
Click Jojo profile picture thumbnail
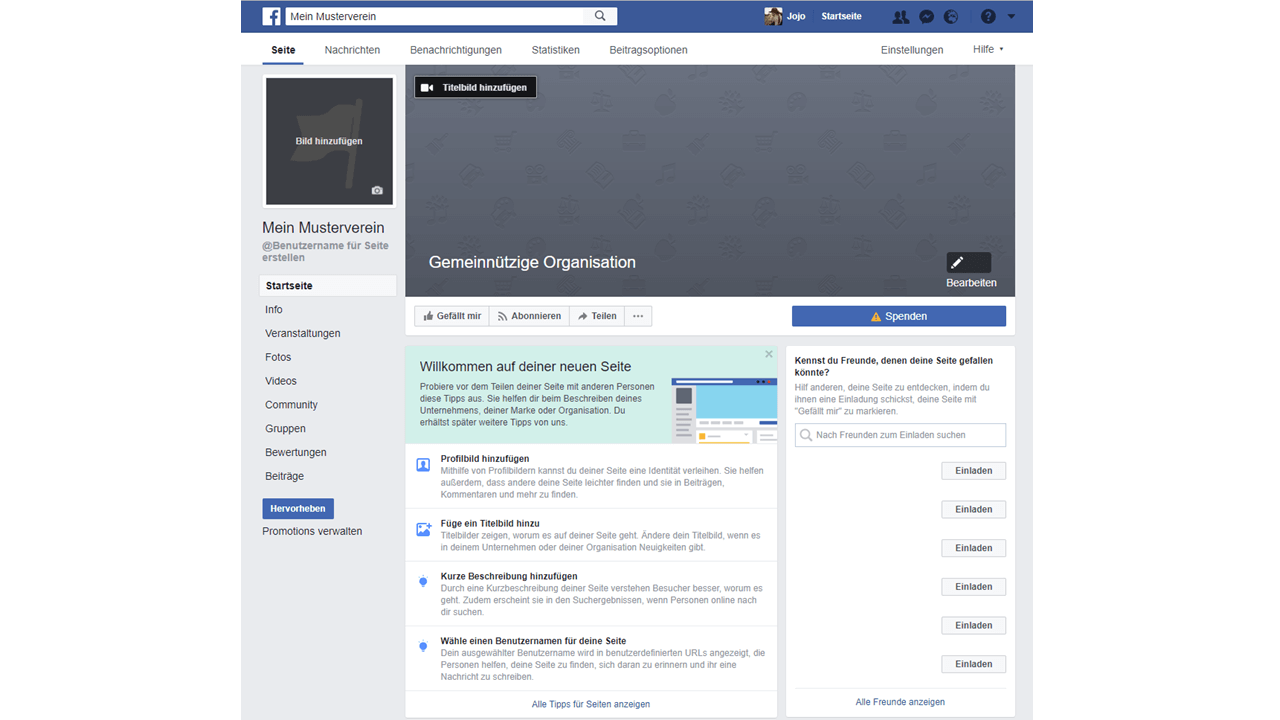pos(773,16)
